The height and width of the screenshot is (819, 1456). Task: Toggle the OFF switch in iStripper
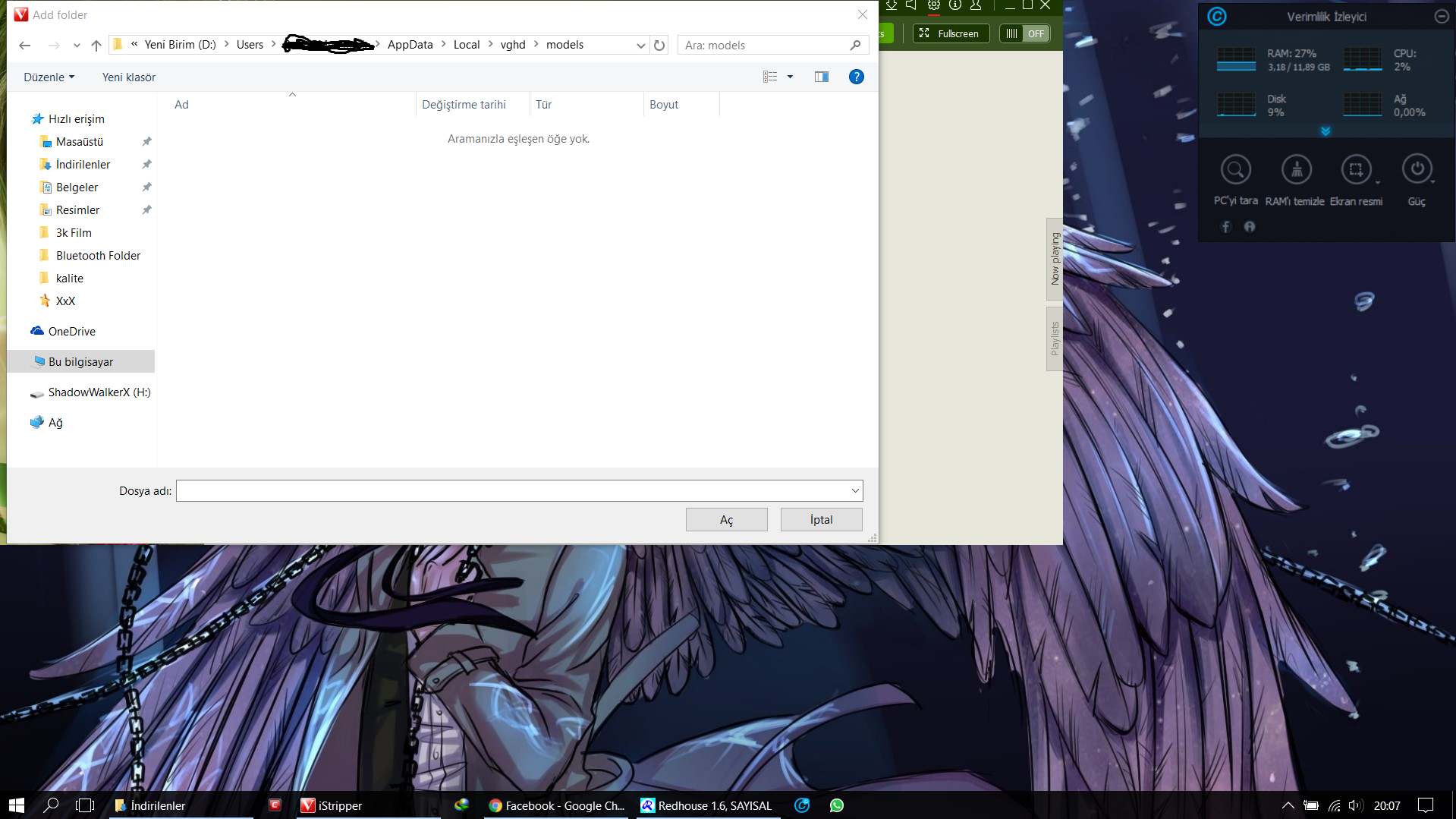coord(1024,33)
